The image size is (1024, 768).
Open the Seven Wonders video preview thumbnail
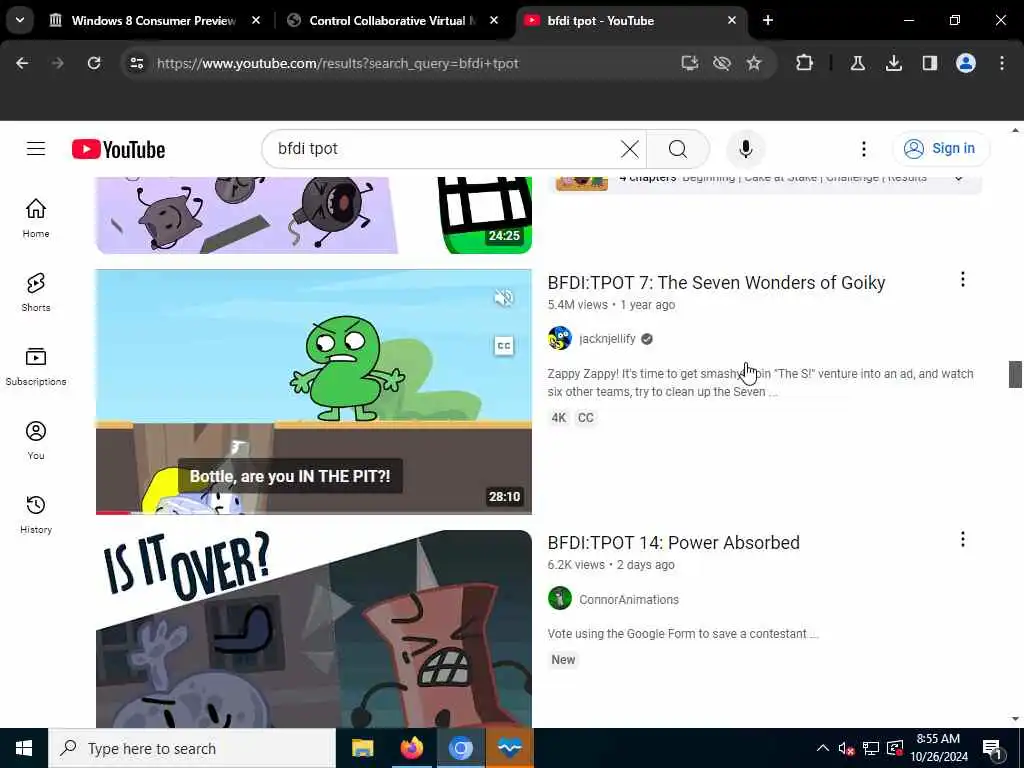coord(313,392)
